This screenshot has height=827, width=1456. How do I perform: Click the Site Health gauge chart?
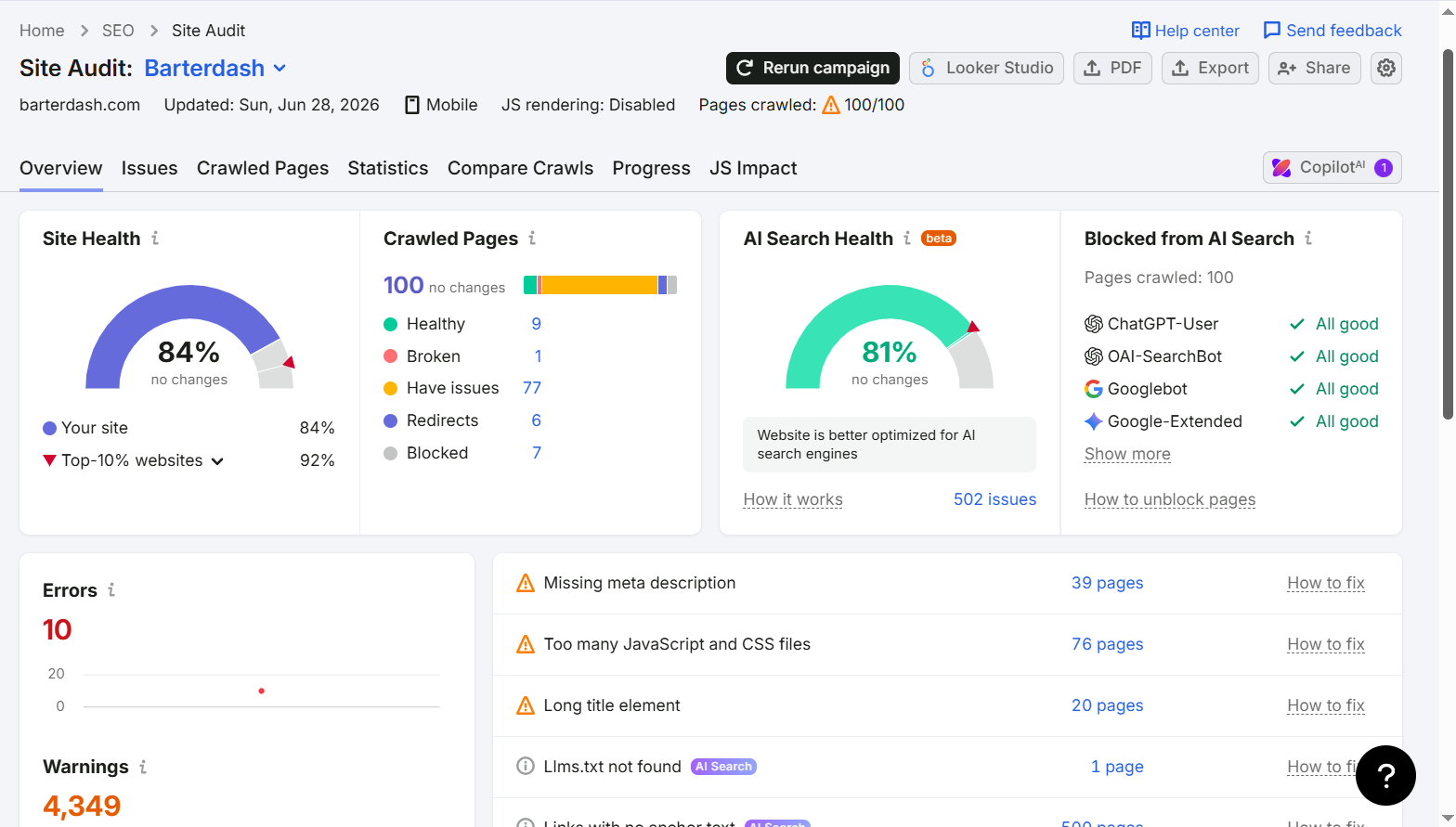point(189,337)
